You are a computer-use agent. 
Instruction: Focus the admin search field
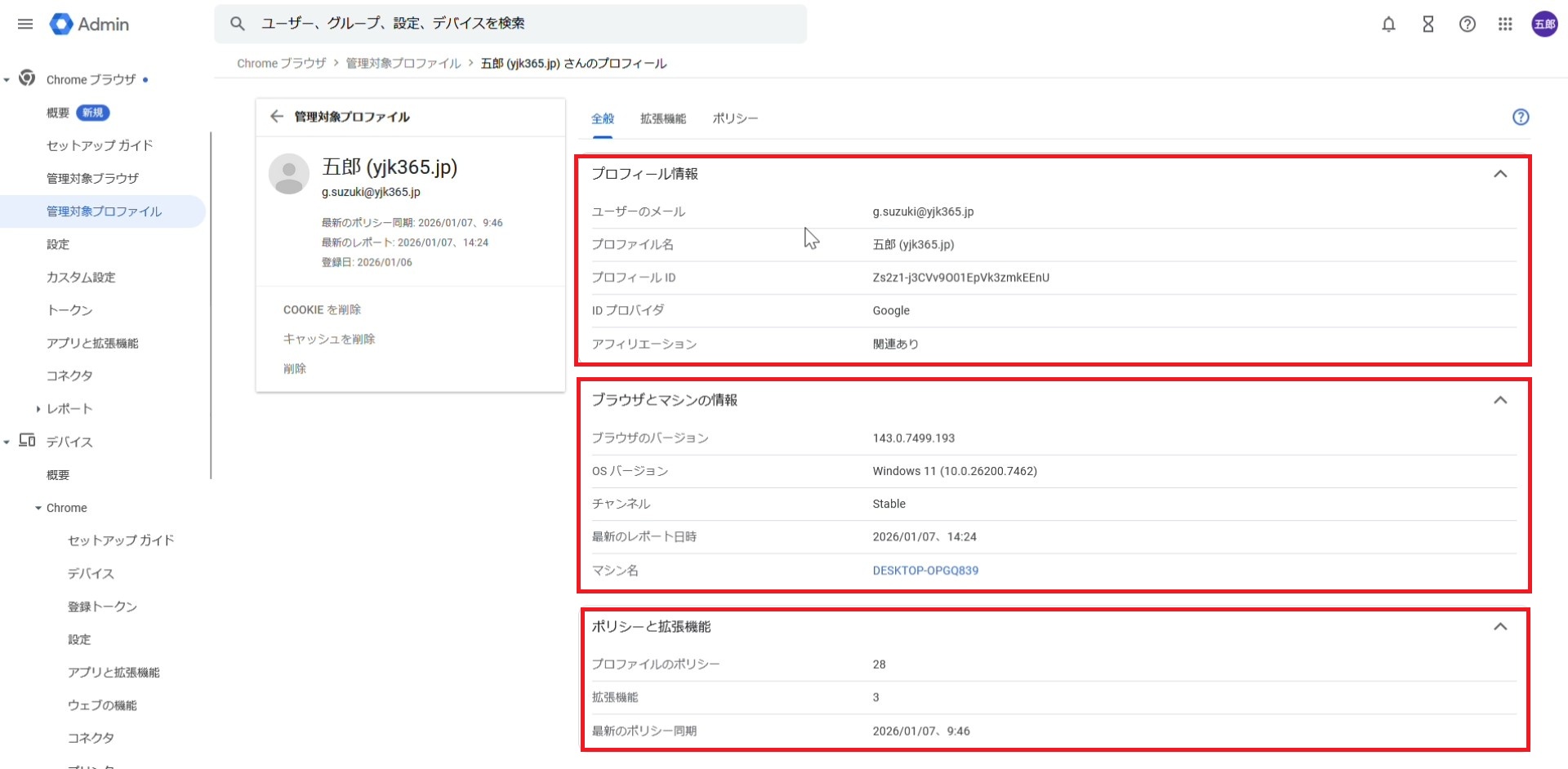tap(523, 24)
